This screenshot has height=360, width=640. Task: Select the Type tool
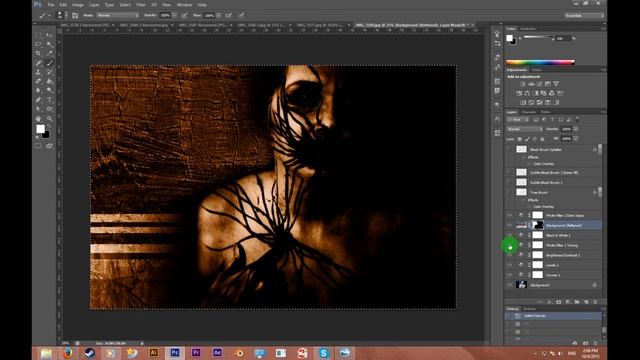click(49, 100)
